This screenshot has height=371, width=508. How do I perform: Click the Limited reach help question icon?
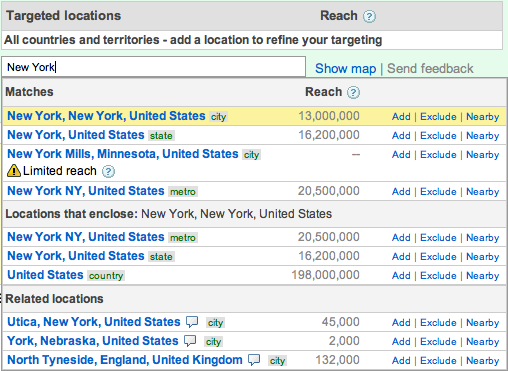tap(108, 171)
